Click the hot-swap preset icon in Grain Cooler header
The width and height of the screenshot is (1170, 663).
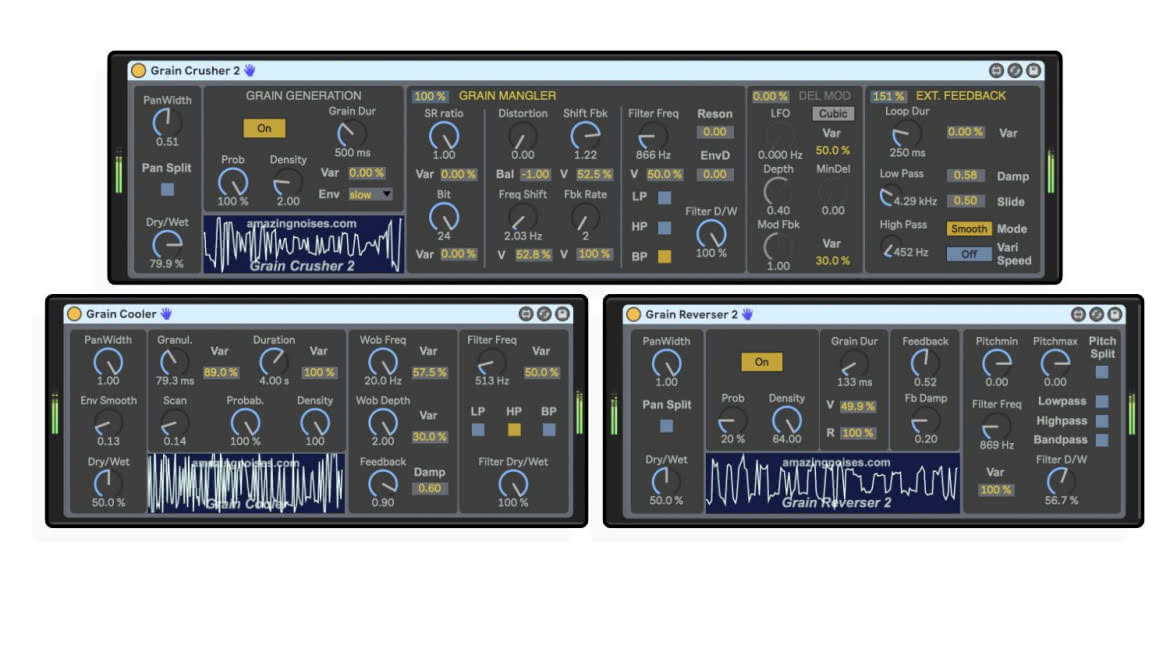coord(545,314)
